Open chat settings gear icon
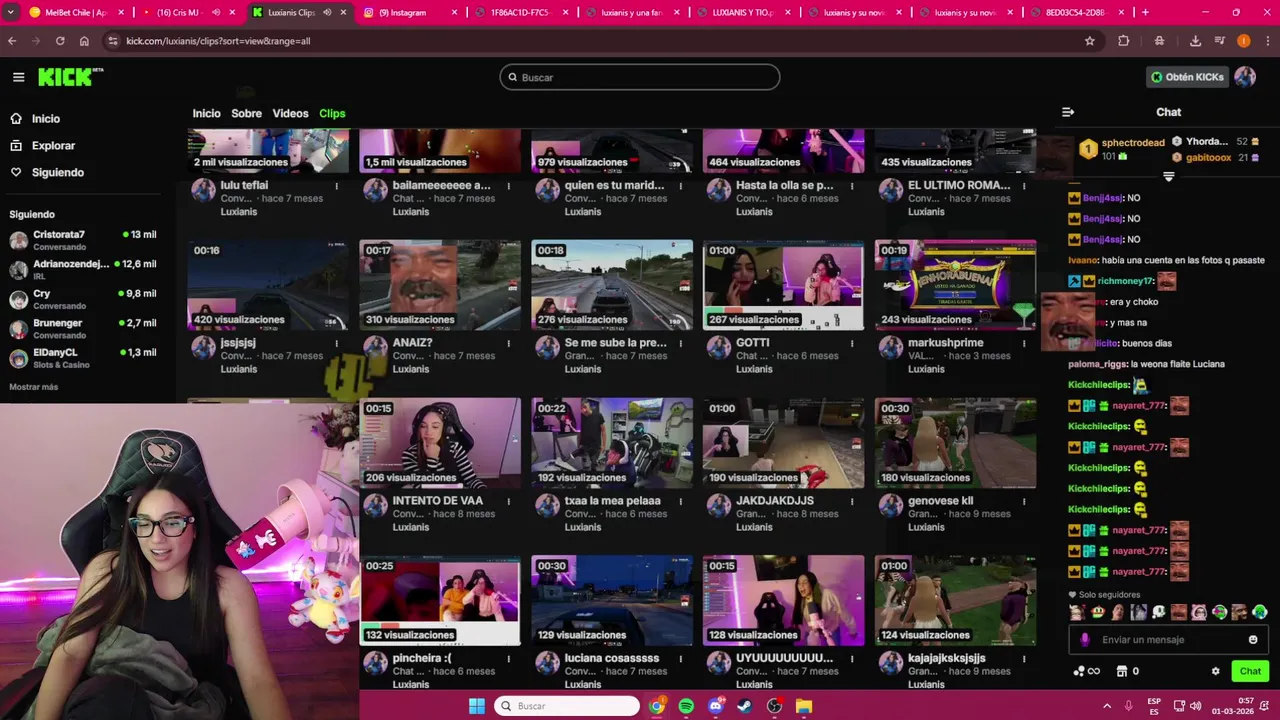Image resolution: width=1280 pixels, height=720 pixels. [x=1216, y=671]
